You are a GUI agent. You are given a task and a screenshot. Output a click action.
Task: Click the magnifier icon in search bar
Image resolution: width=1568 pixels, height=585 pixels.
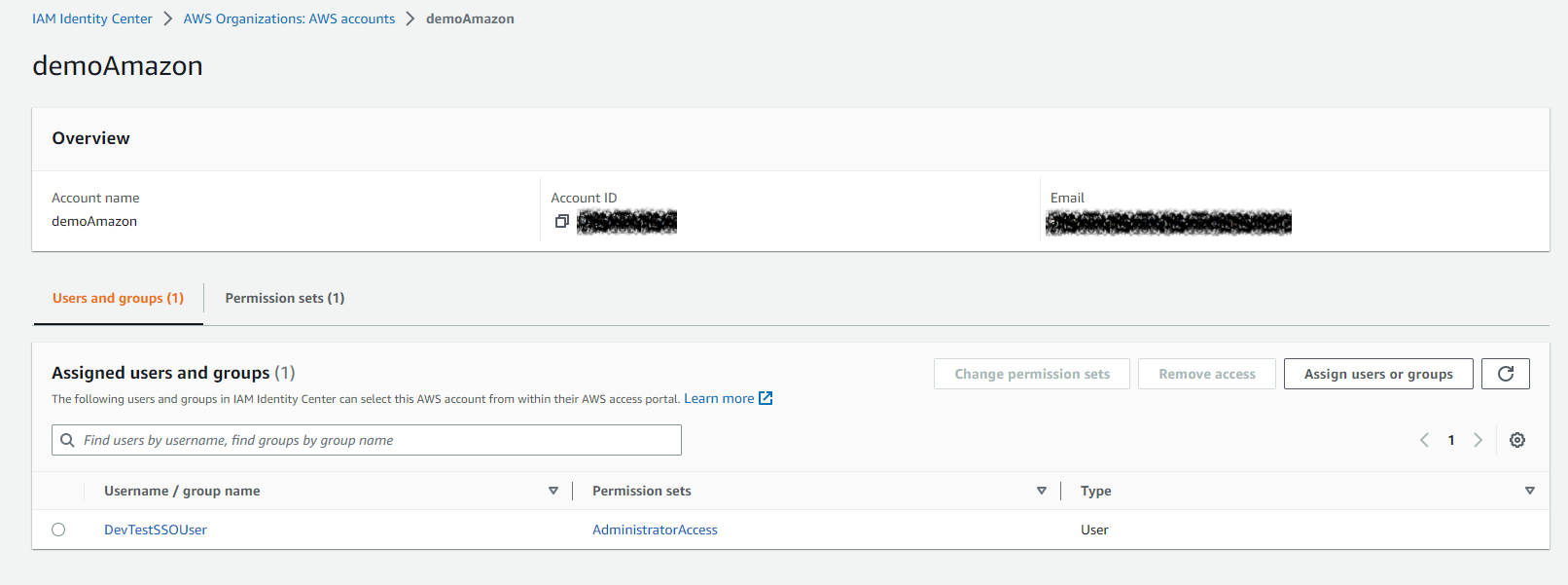tap(67, 439)
